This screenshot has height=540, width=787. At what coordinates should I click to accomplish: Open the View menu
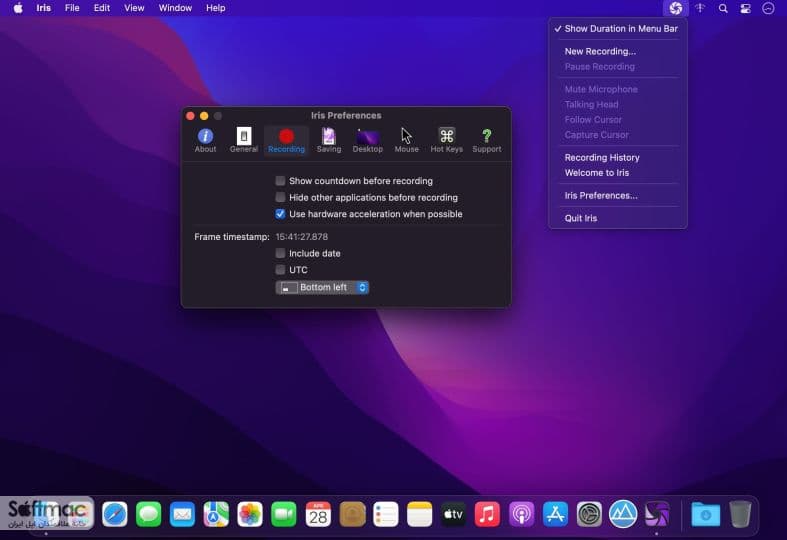pyautogui.click(x=134, y=8)
